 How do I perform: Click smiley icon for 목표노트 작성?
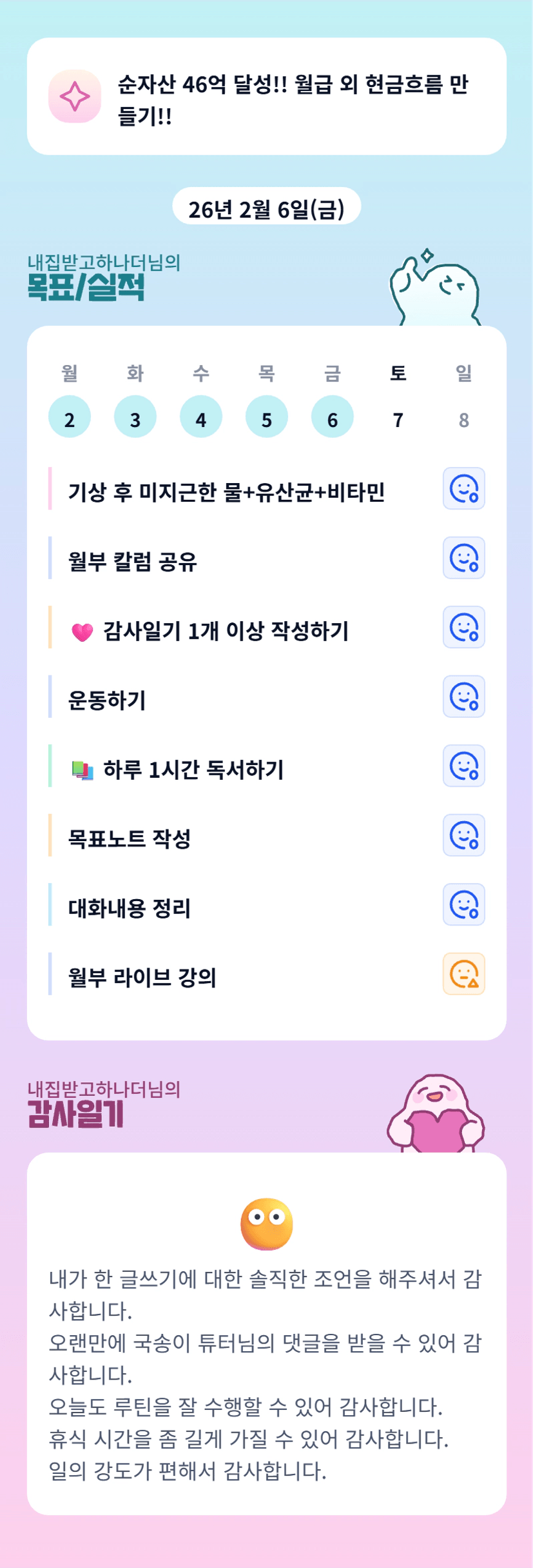click(x=463, y=835)
